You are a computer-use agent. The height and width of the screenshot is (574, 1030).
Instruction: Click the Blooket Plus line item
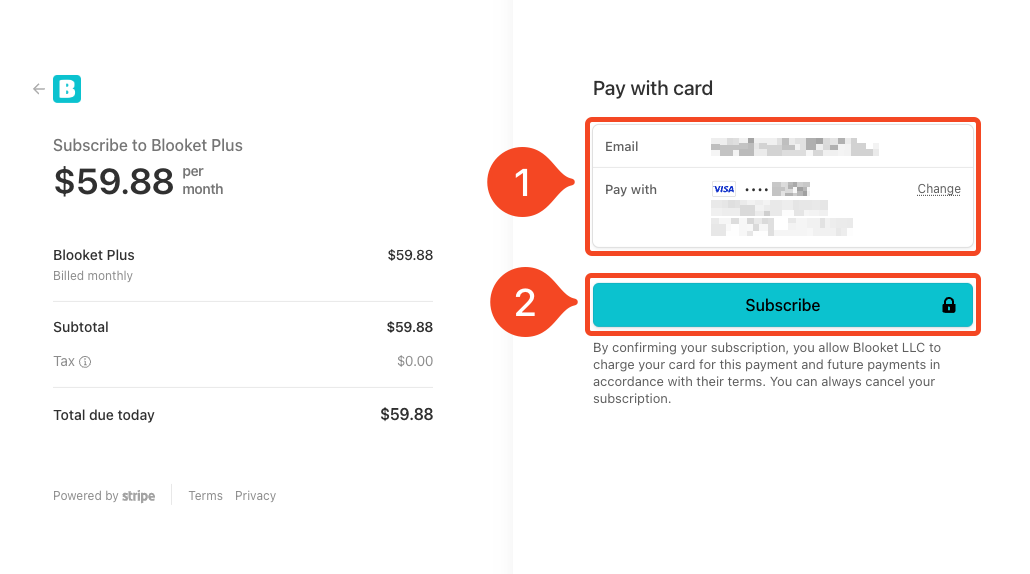click(243, 265)
